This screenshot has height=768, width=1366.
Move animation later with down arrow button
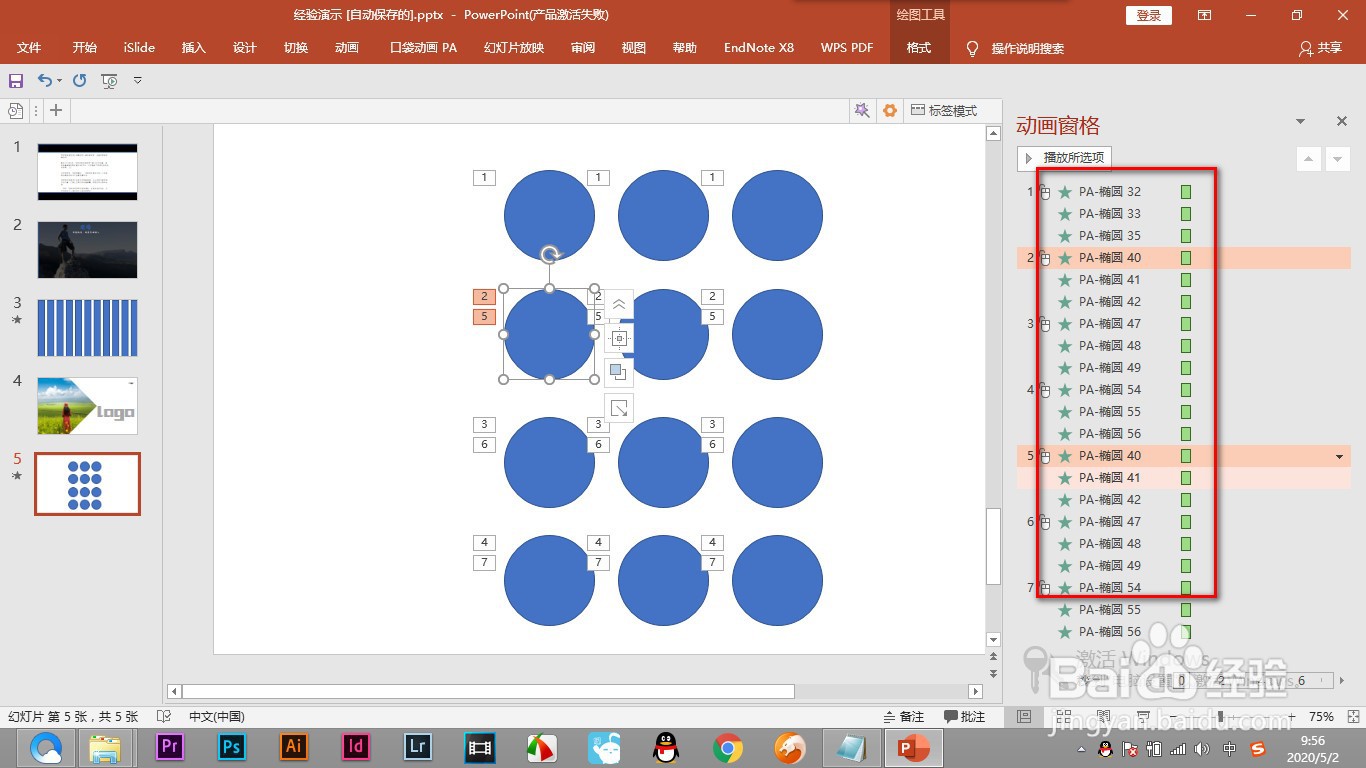point(1338,158)
